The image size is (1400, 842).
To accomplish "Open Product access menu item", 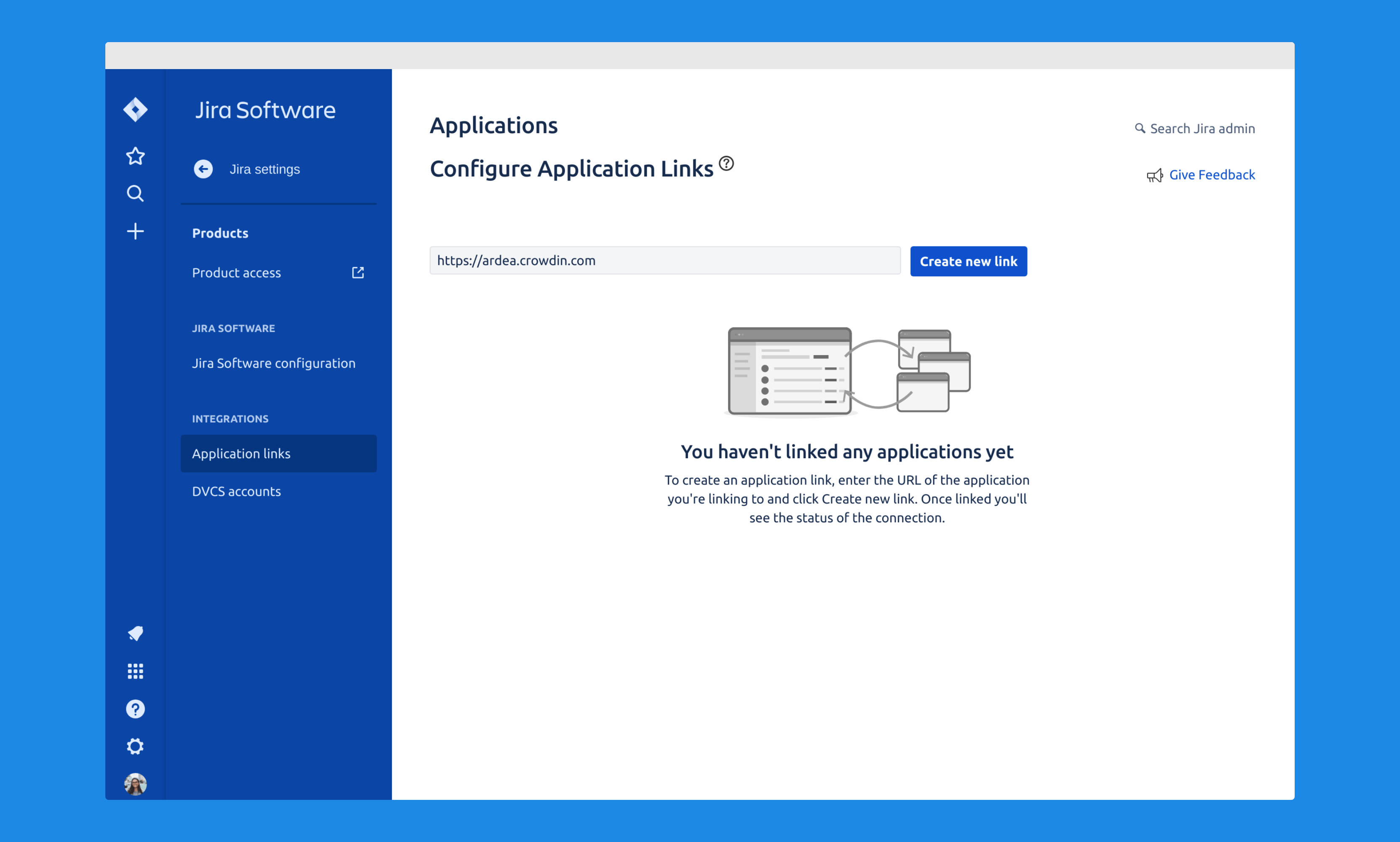I will pyautogui.click(x=236, y=273).
